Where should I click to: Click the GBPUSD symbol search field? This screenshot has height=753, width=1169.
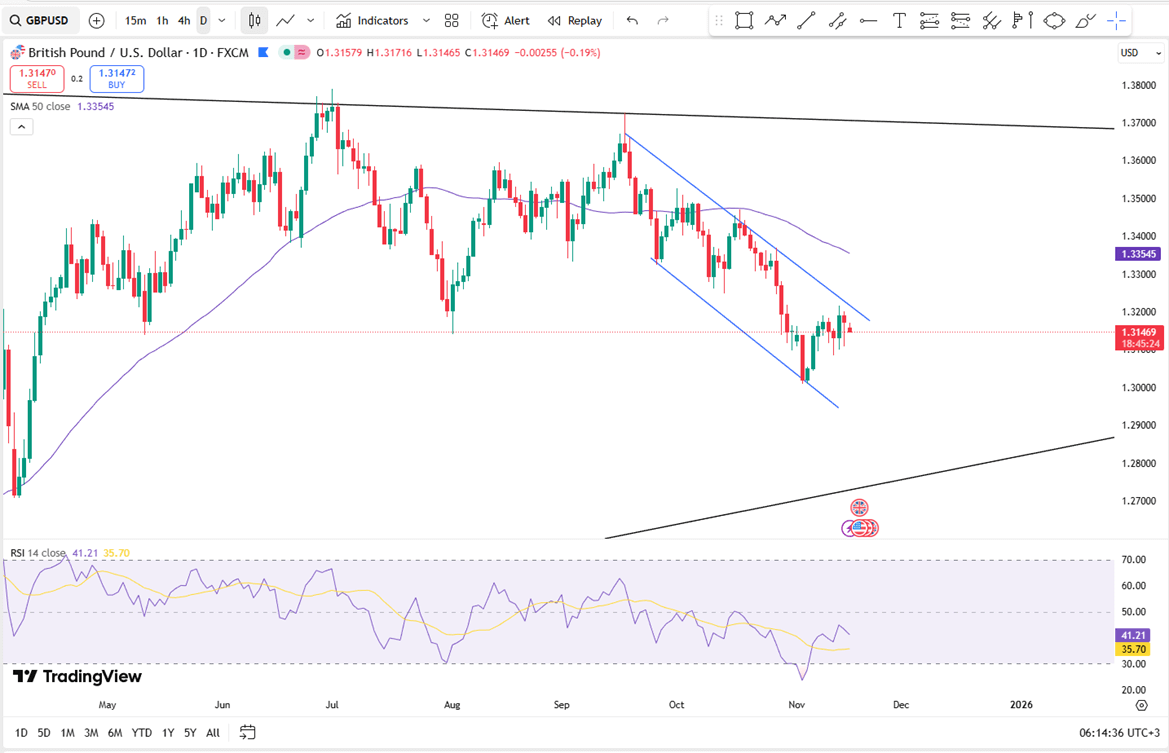click(40, 20)
